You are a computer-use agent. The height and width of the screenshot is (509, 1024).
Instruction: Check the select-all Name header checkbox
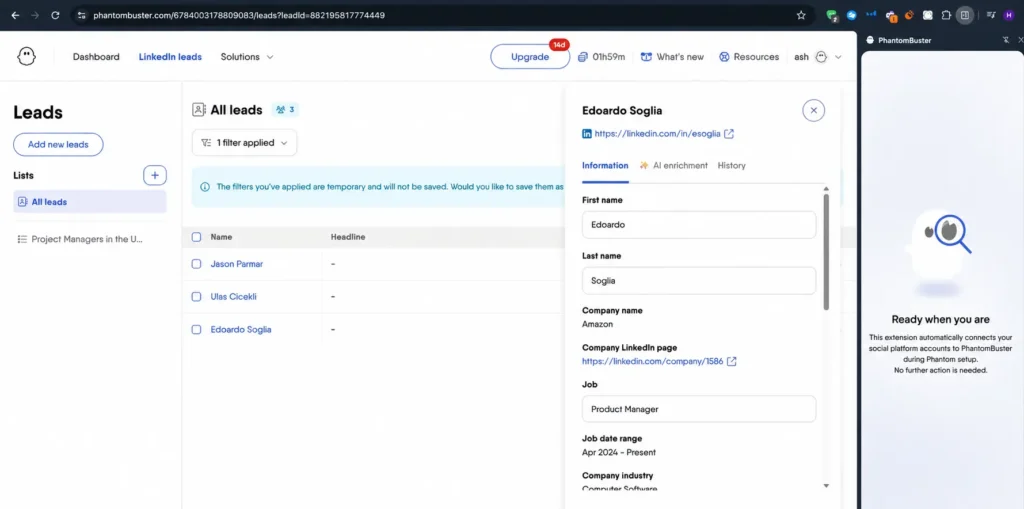(x=197, y=237)
